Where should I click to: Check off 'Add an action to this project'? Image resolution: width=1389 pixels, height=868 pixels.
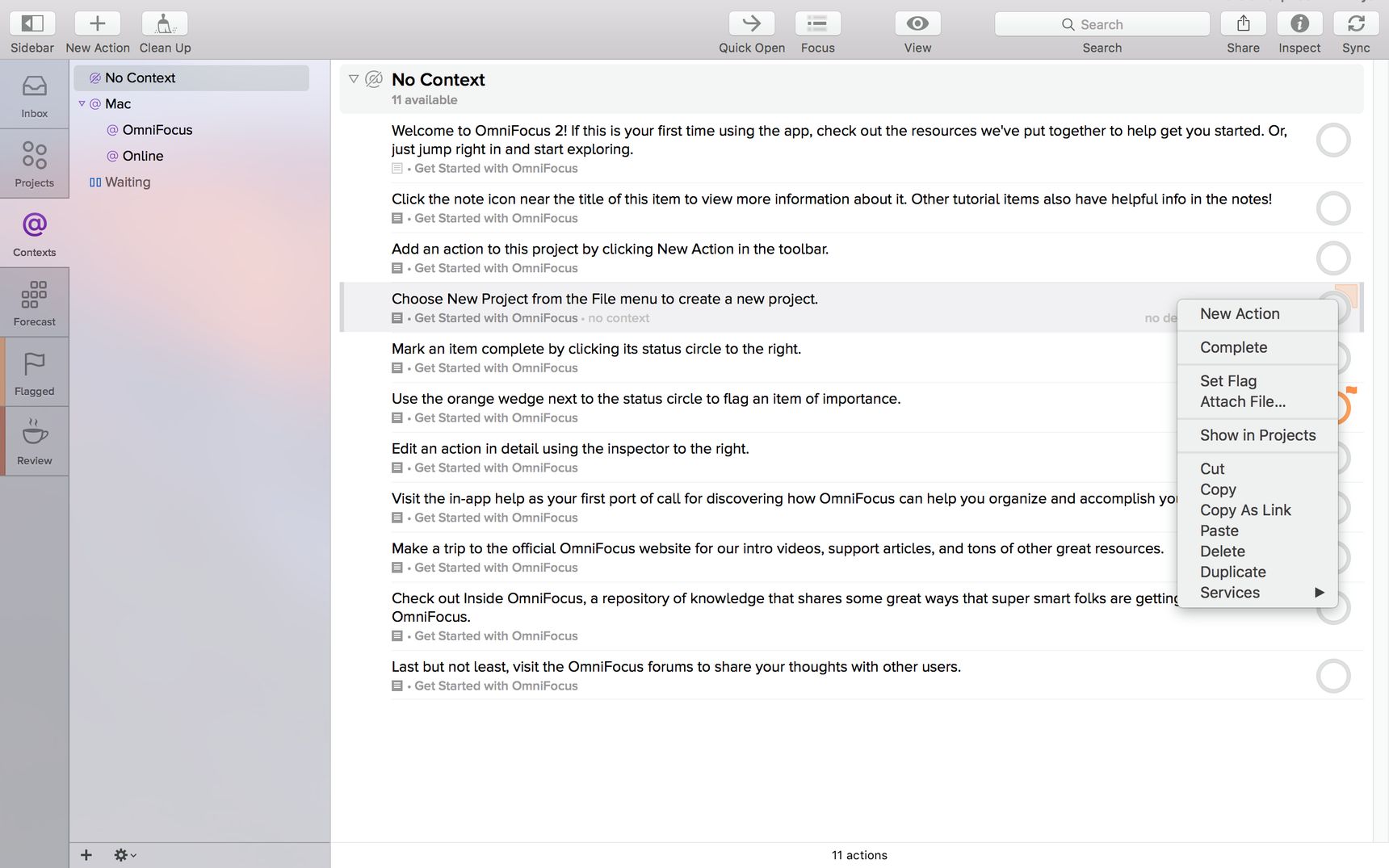(1333, 258)
